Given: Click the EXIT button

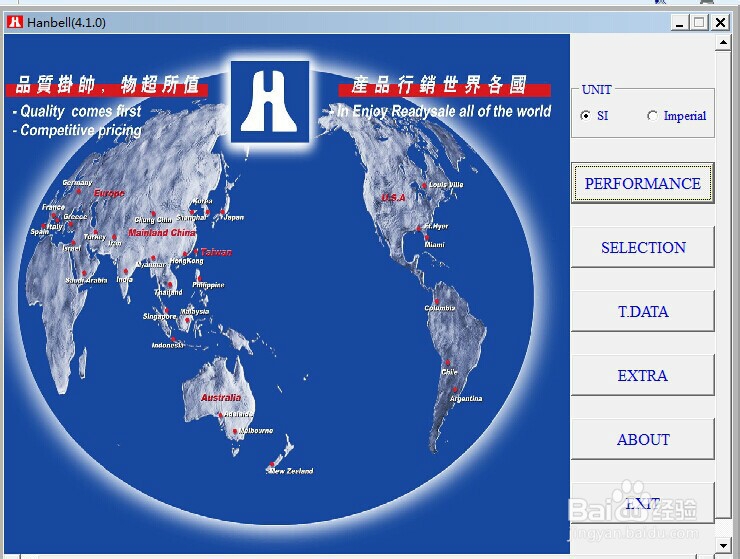Looking at the screenshot, I should coord(642,503).
